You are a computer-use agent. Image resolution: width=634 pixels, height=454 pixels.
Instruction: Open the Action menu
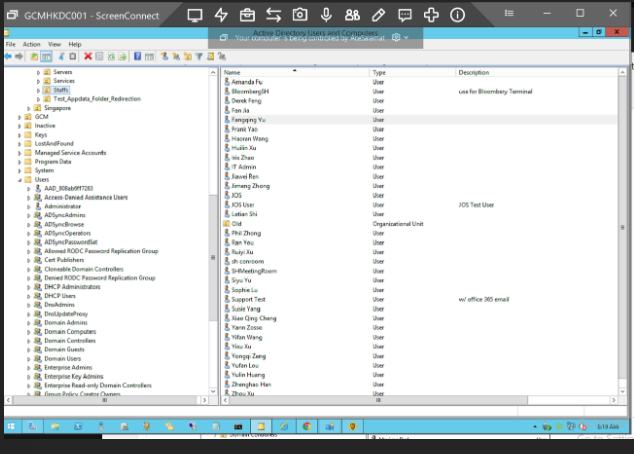[x=32, y=44]
